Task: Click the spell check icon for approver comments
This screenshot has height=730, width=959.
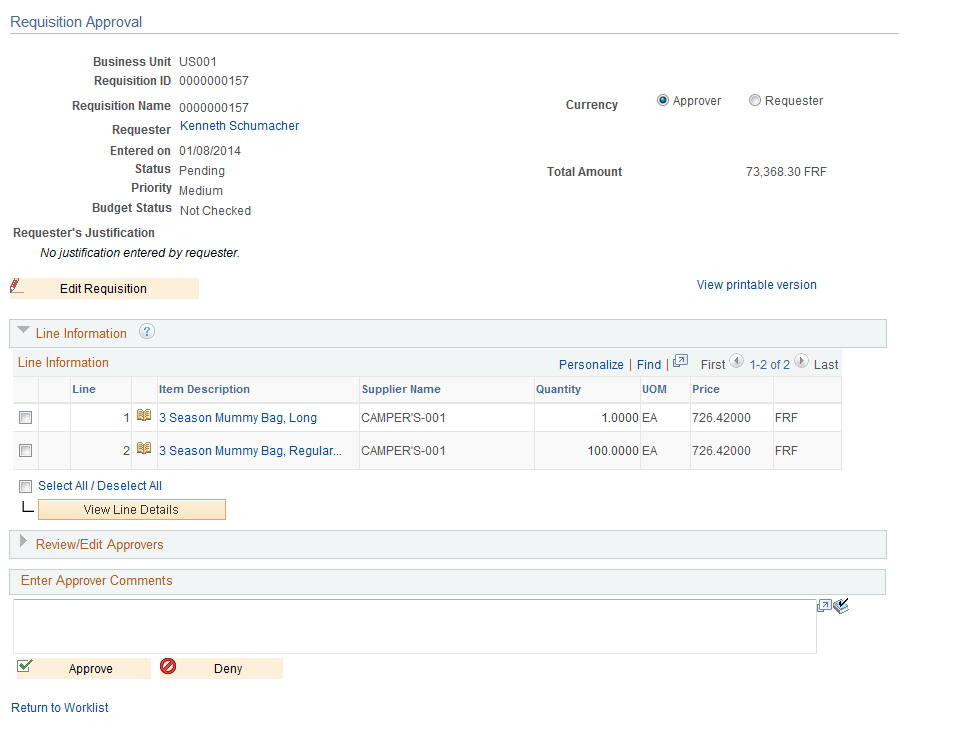Action: pyautogui.click(x=840, y=605)
